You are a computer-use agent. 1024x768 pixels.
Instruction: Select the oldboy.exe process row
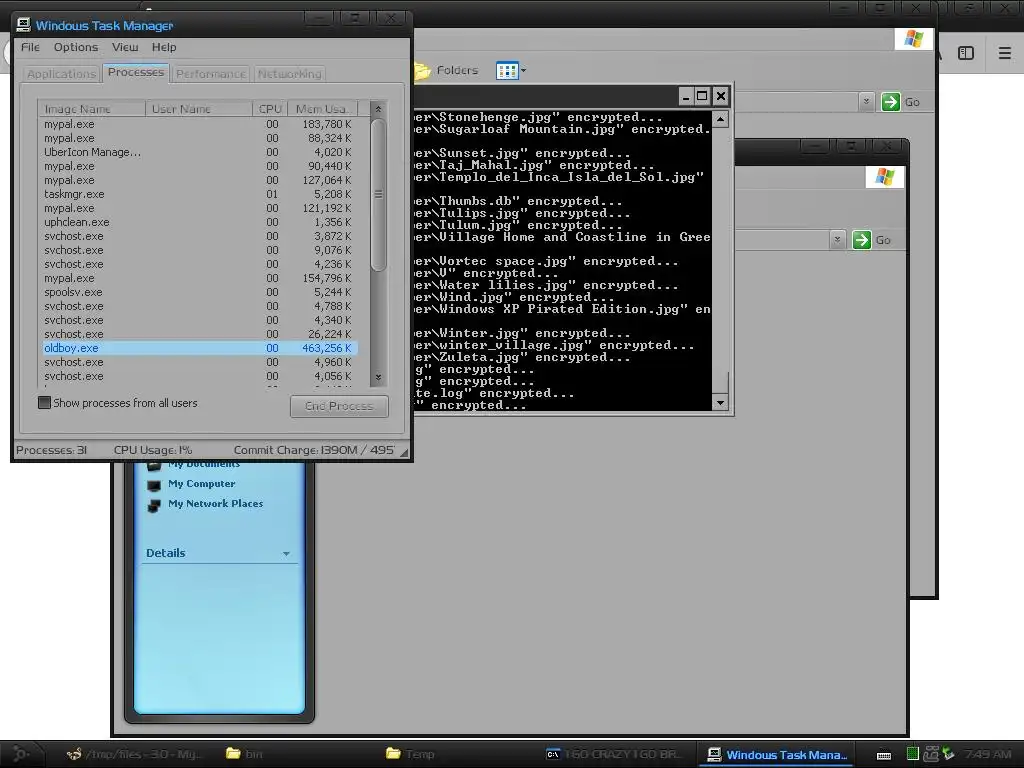coord(199,348)
